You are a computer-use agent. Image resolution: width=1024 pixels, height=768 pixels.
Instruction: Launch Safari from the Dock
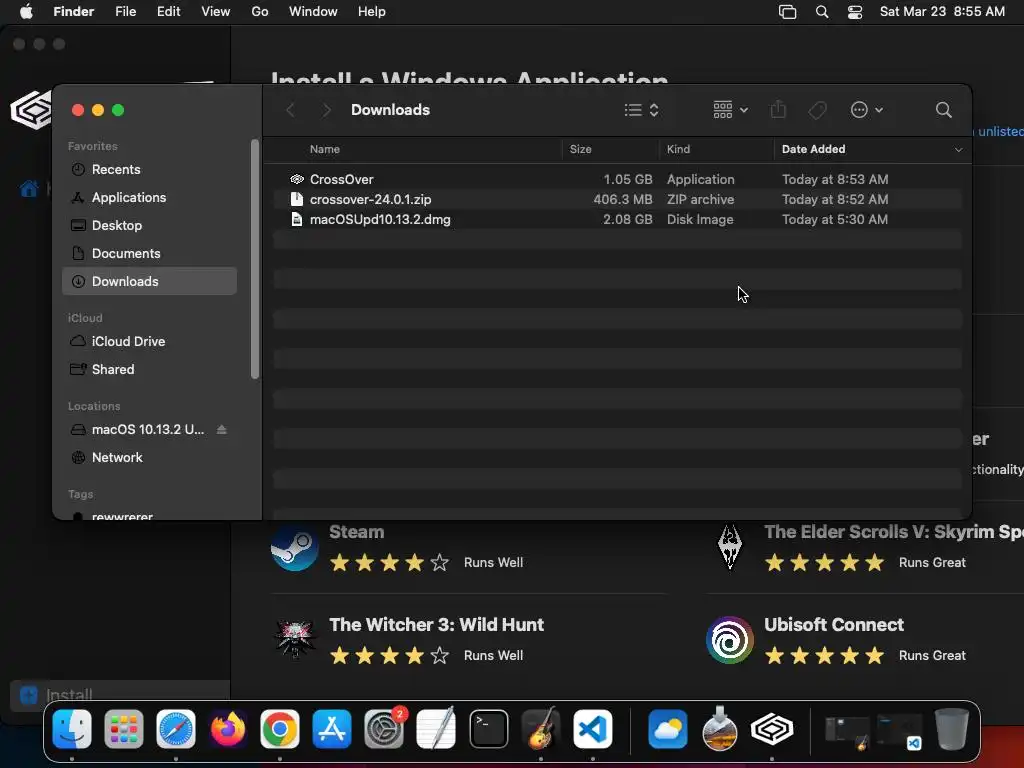tap(176, 729)
